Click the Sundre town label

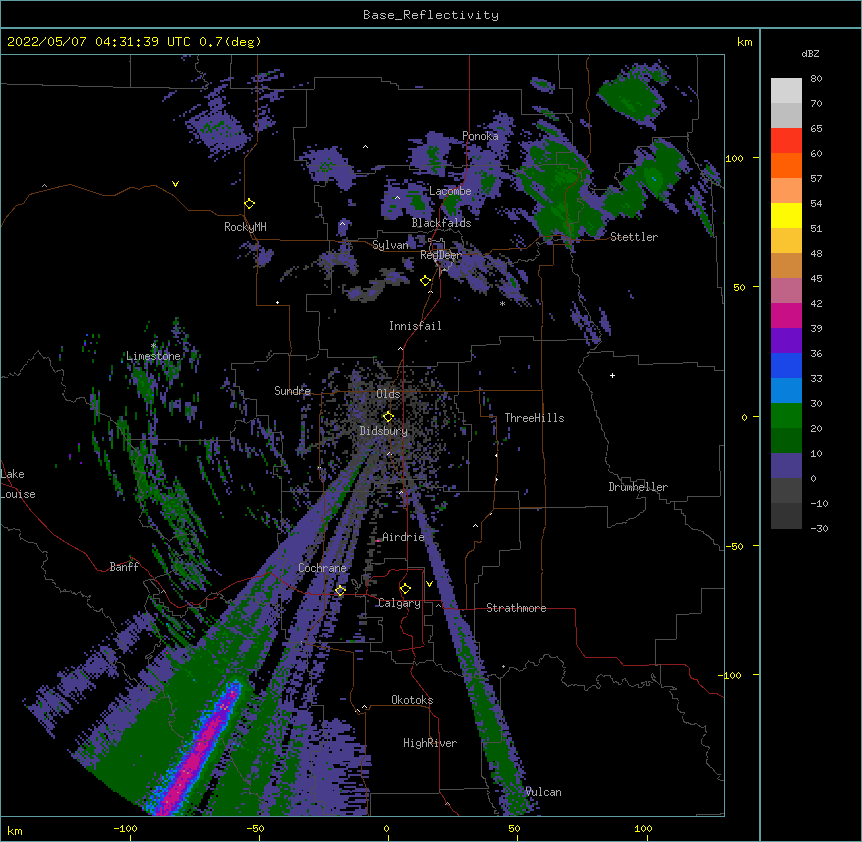coord(292,391)
